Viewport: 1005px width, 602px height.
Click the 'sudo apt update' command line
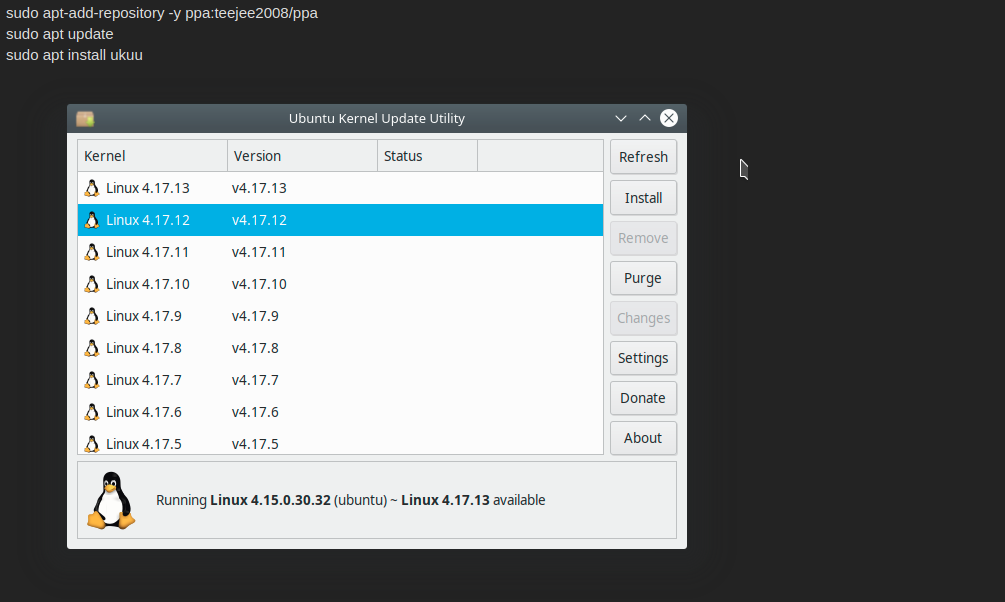coord(60,34)
